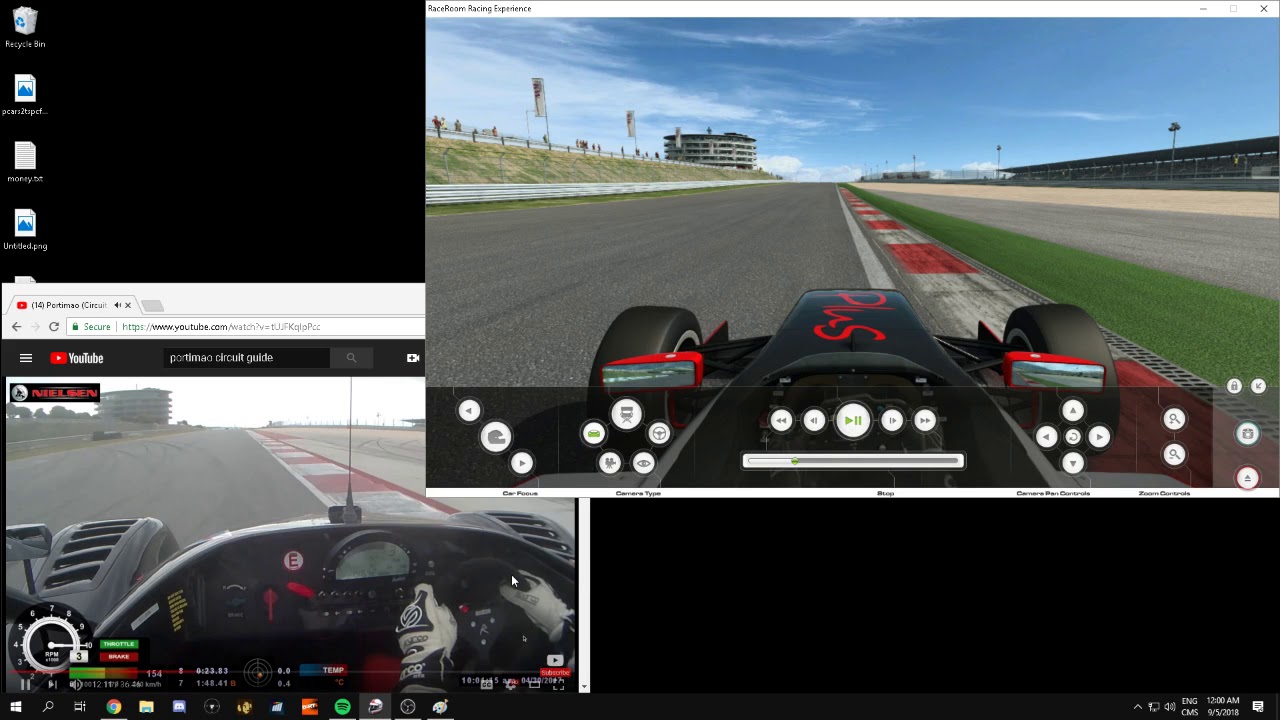Enter YouTube fullscreen mode
This screenshot has height=720, width=1280.
click(x=558, y=685)
